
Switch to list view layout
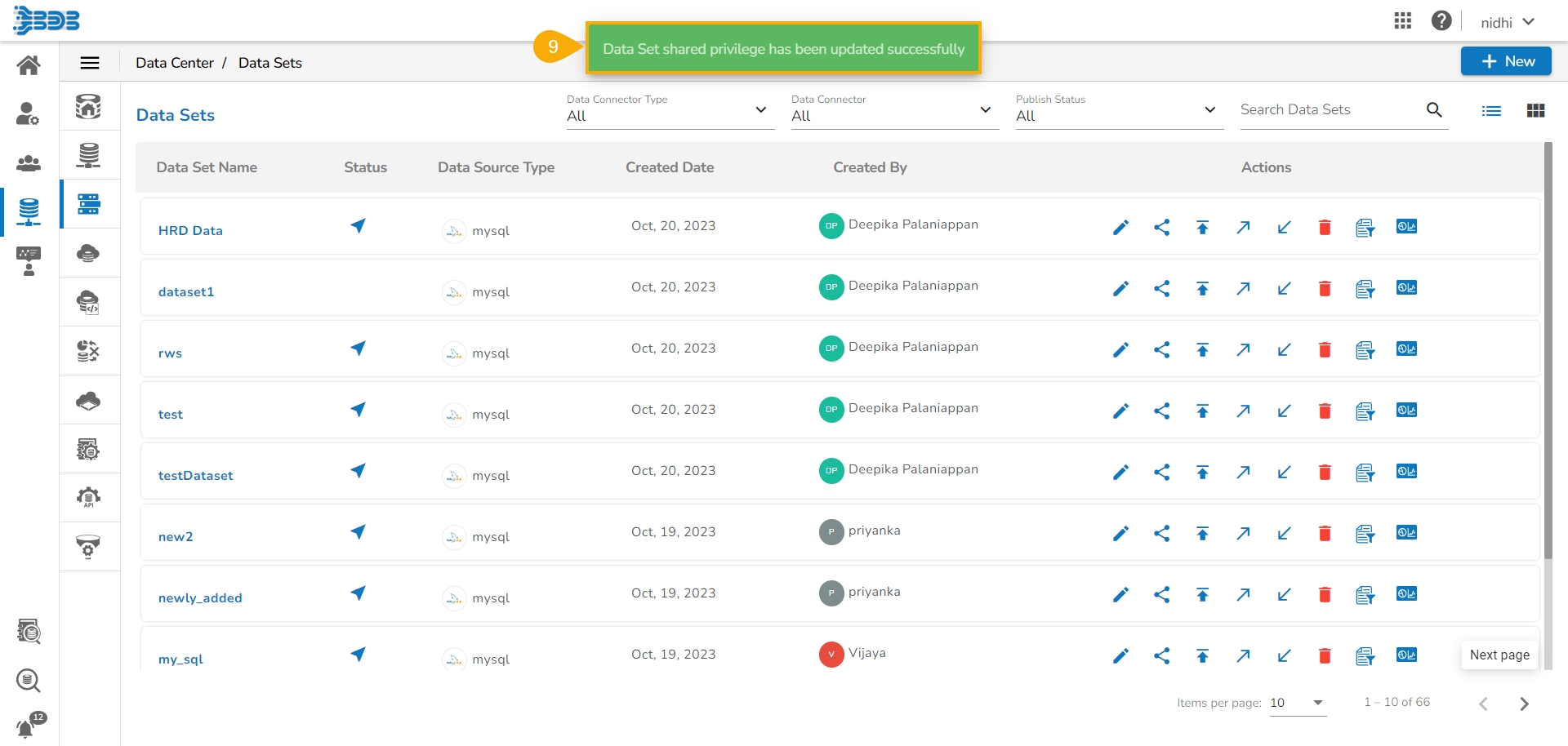pyautogui.click(x=1491, y=111)
